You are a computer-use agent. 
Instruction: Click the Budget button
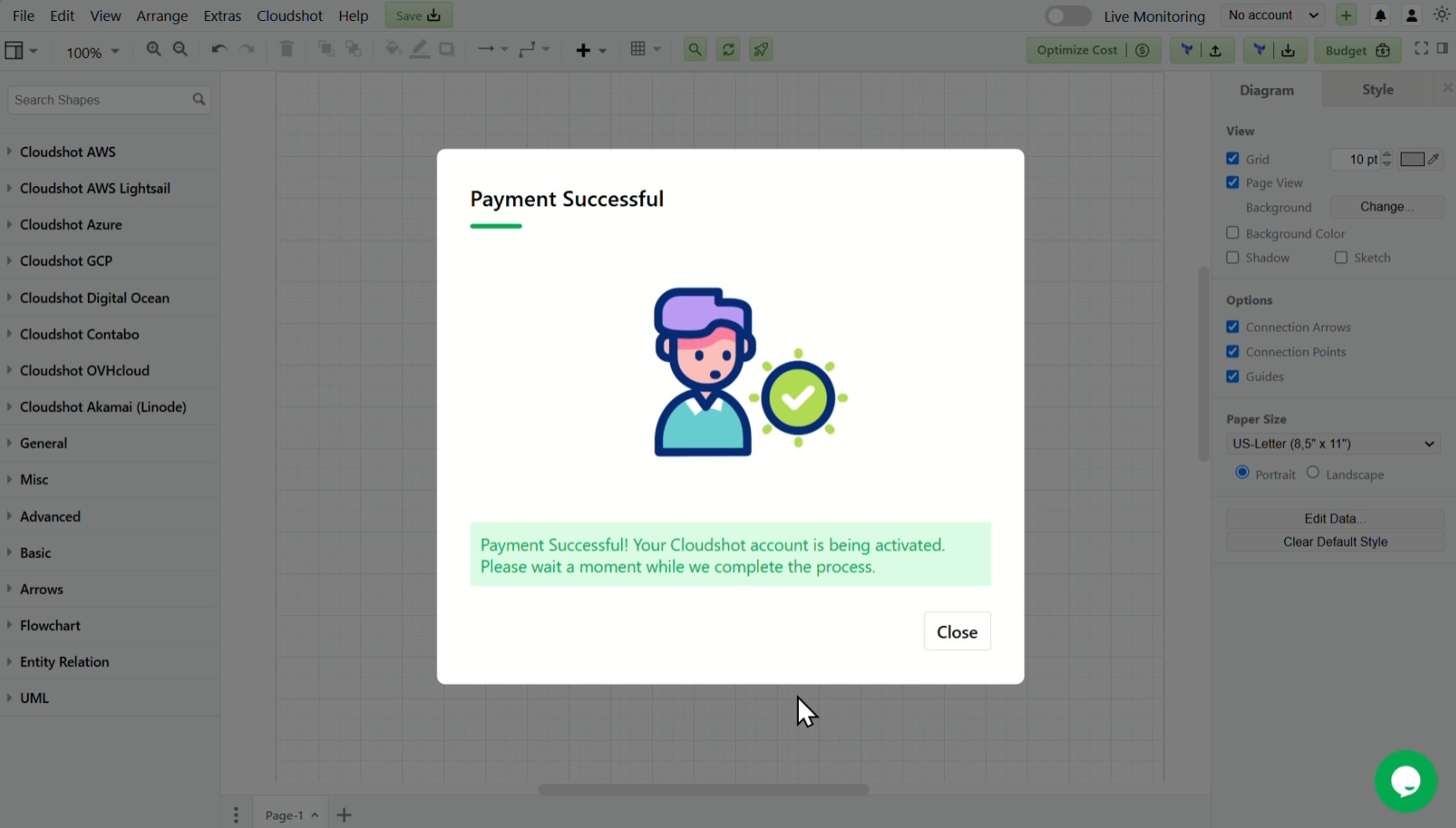(1357, 50)
